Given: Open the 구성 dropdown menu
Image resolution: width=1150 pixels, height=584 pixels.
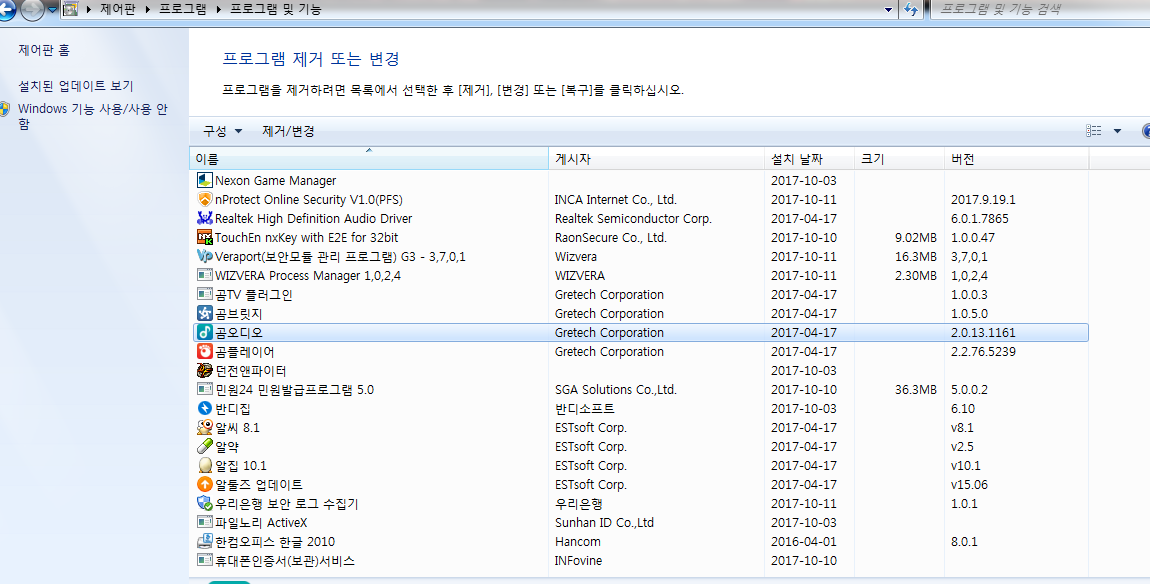Looking at the screenshot, I should coord(222,131).
